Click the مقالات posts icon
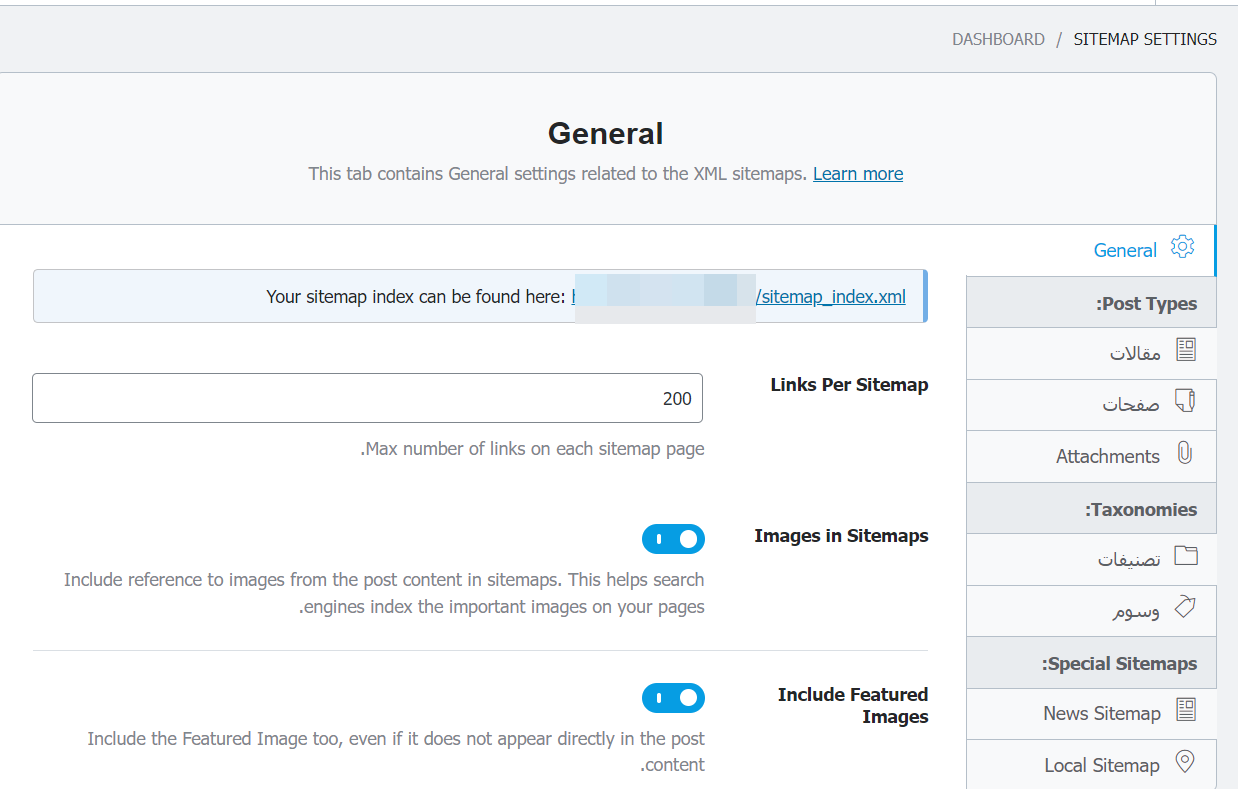 click(x=1185, y=349)
